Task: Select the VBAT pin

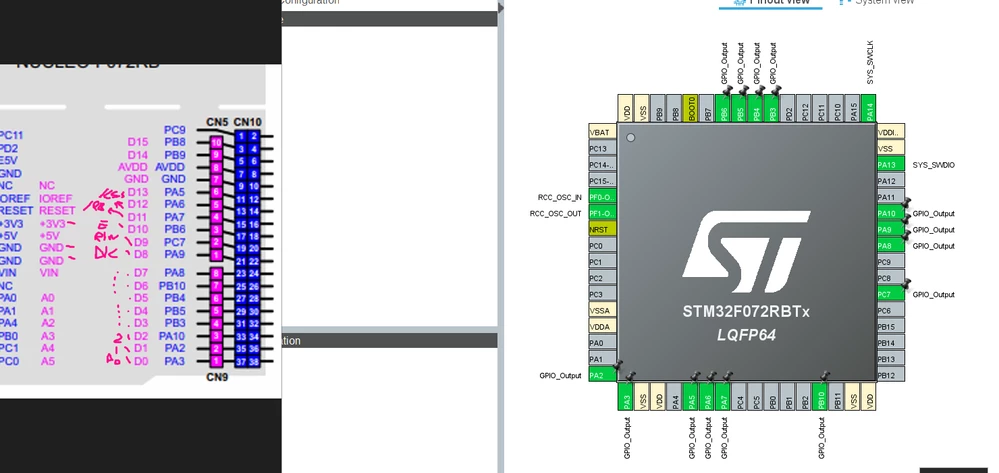Action: pyautogui.click(x=603, y=132)
